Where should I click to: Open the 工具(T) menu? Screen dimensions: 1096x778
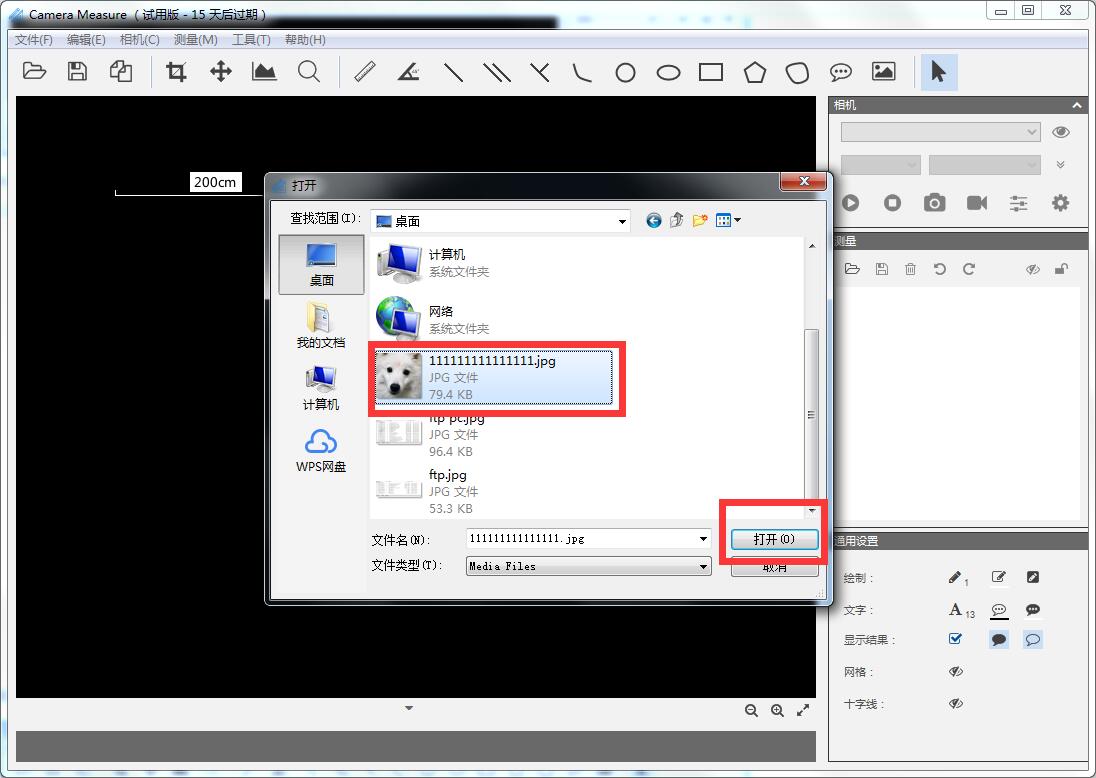click(252, 40)
